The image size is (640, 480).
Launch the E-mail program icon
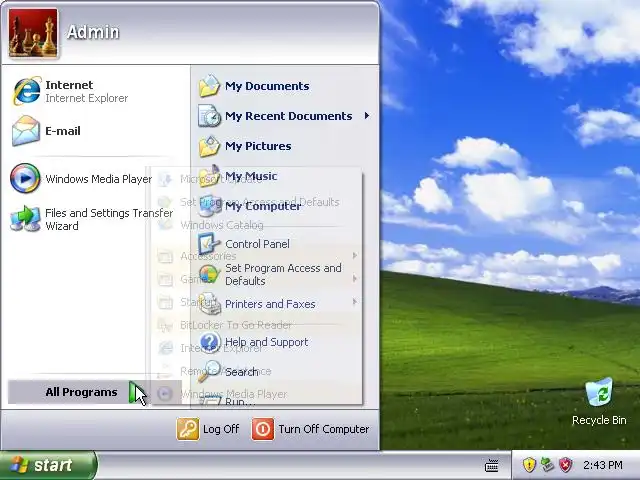pos(26,131)
